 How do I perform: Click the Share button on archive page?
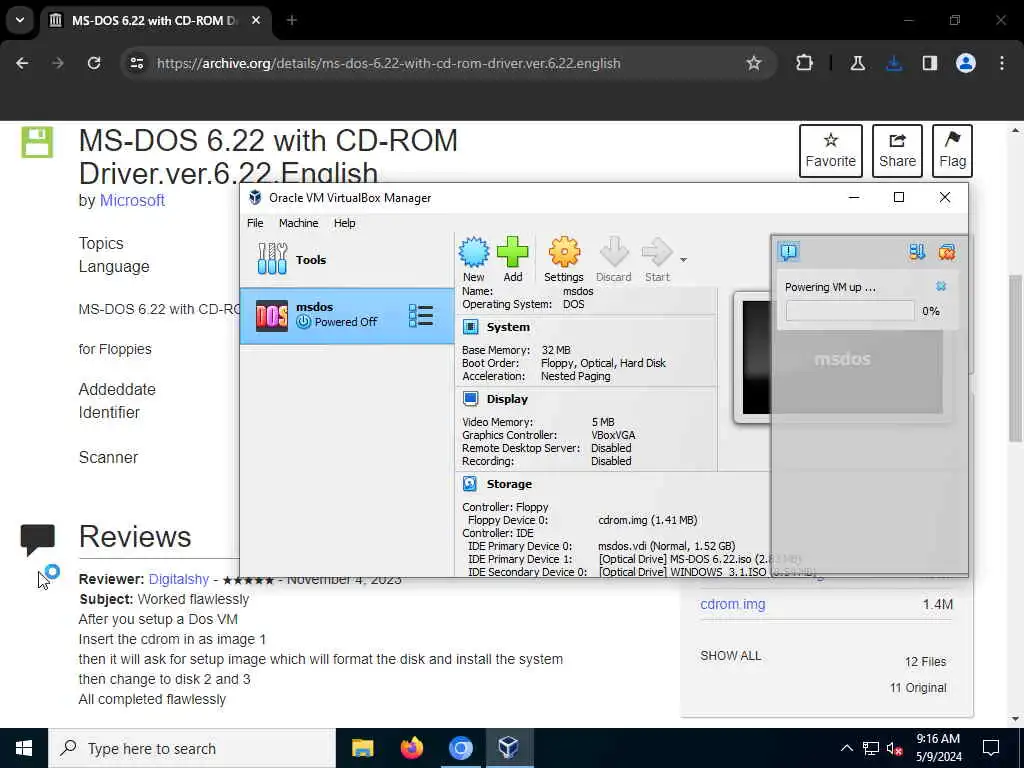pos(897,151)
